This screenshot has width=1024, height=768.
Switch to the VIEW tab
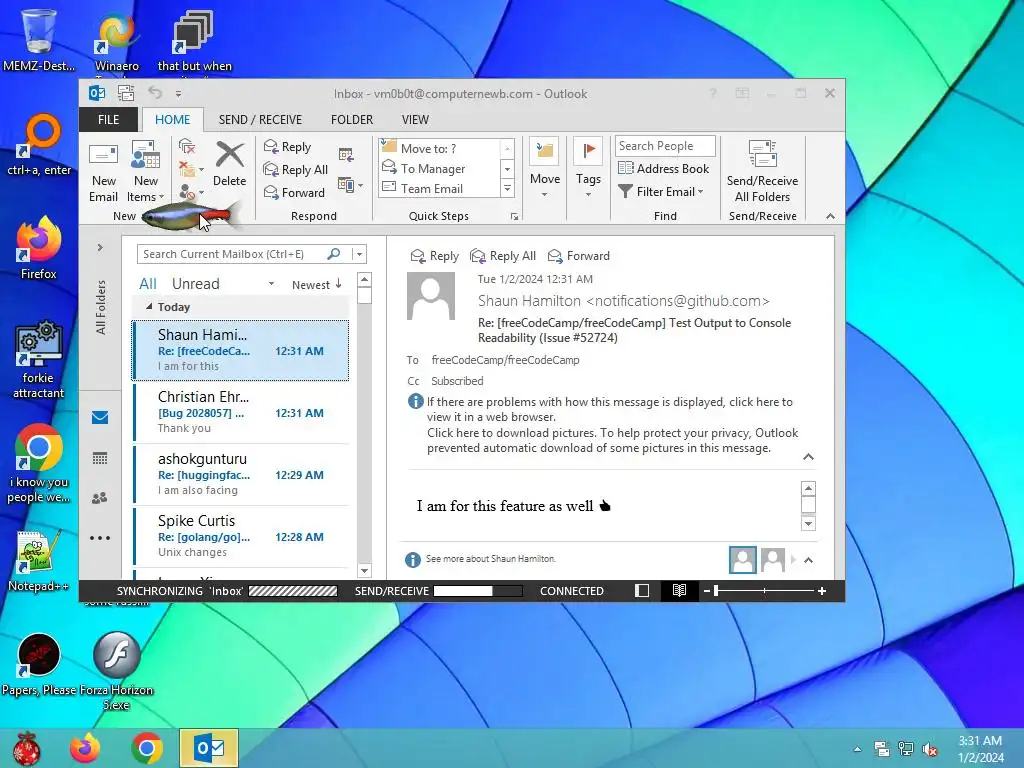tap(415, 120)
